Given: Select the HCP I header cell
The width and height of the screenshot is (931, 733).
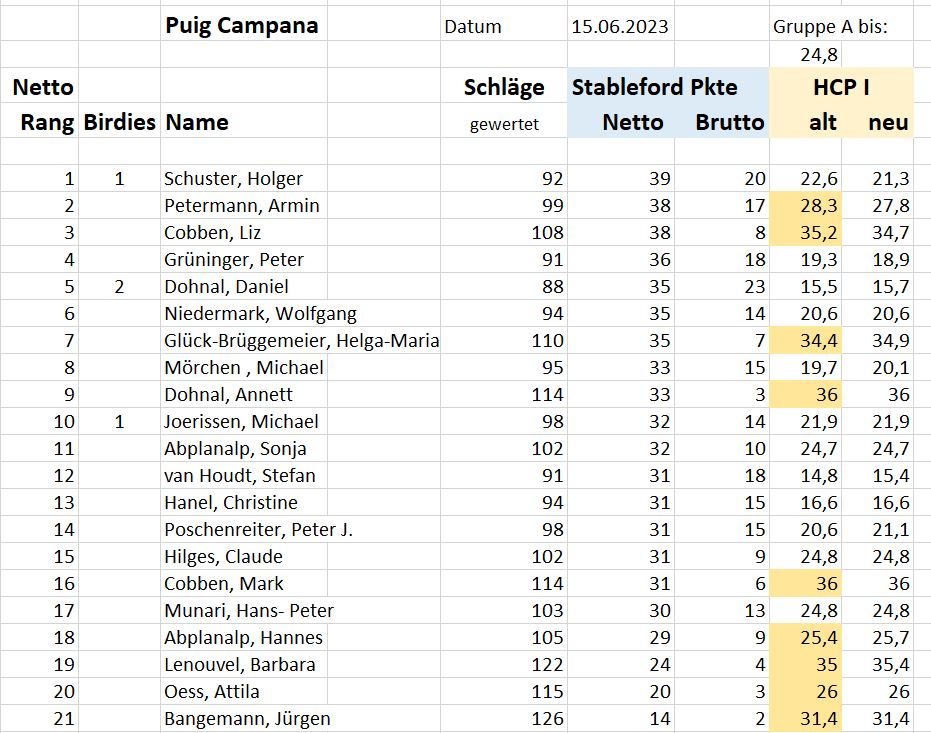Looking at the screenshot, I should (841, 87).
